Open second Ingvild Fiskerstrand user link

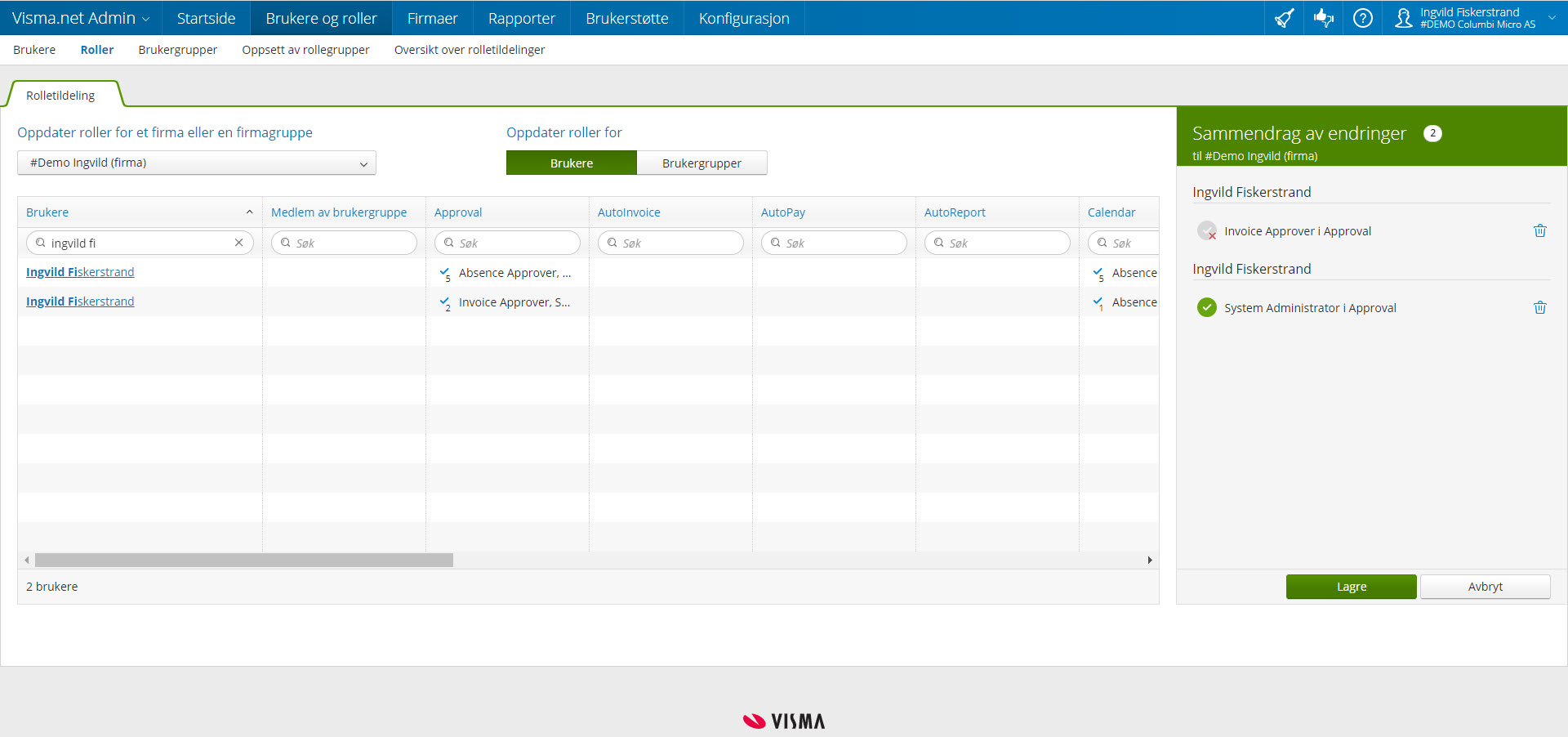(x=80, y=301)
